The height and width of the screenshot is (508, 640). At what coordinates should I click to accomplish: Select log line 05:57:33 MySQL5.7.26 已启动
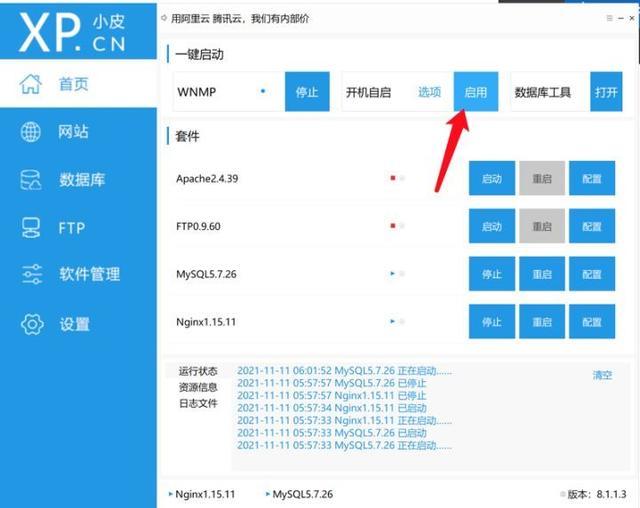[x=331, y=433]
